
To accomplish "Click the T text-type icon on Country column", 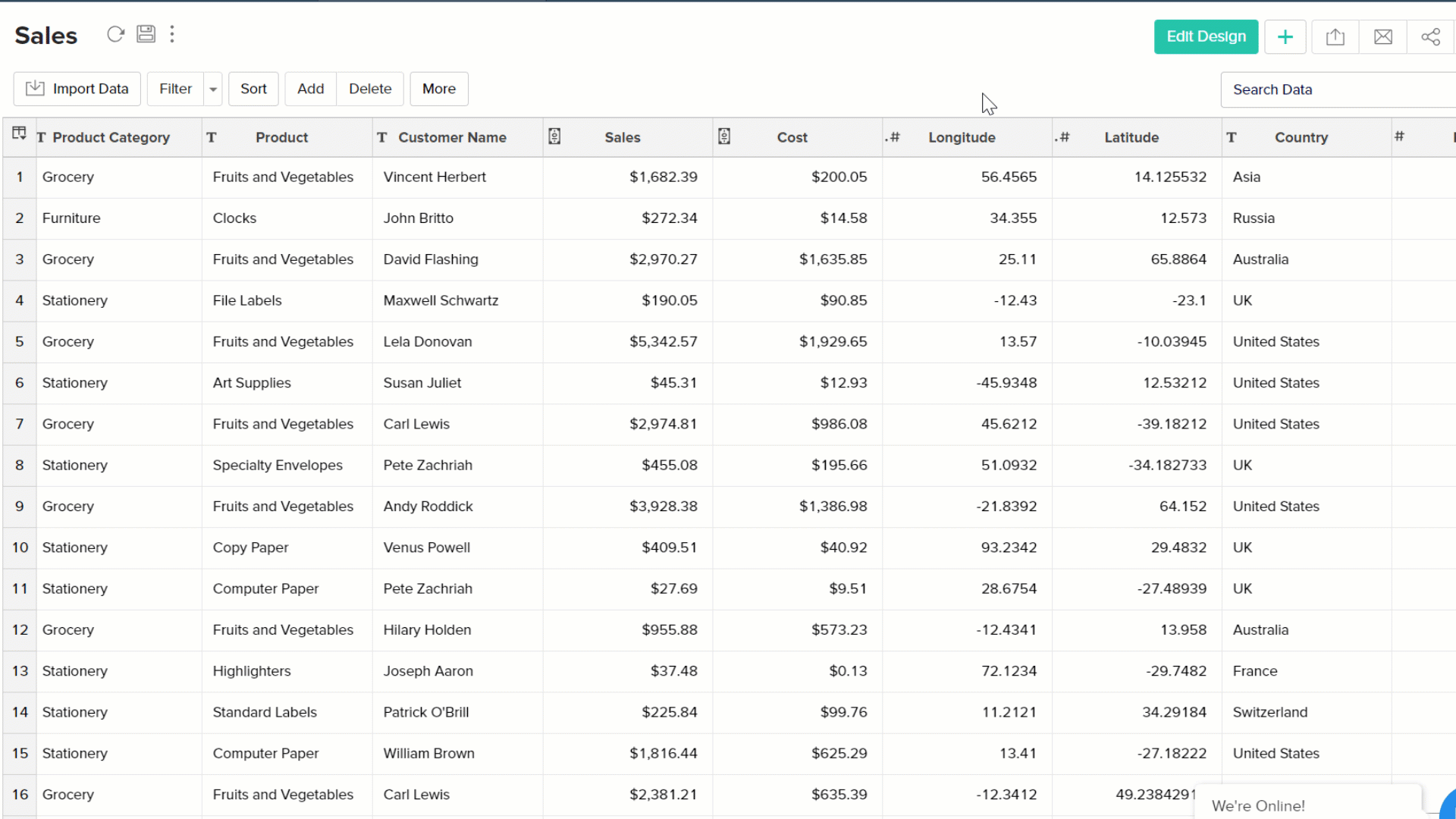I will (1232, 137).
